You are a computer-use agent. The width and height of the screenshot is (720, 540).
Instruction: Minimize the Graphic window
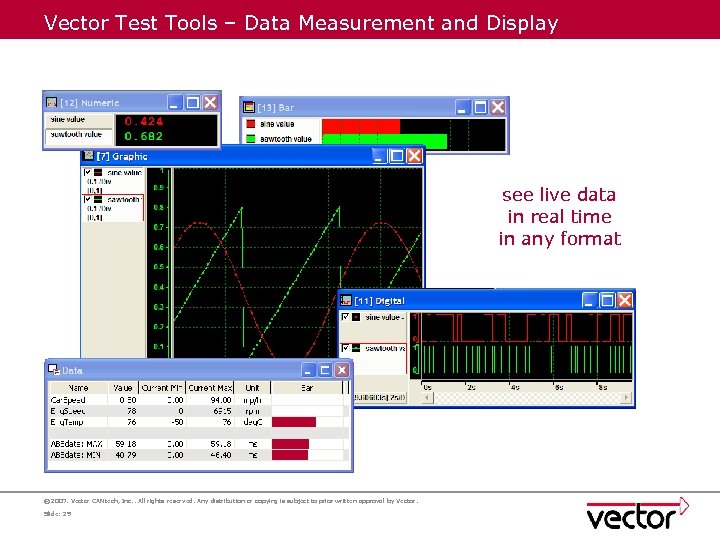point(379,156)
